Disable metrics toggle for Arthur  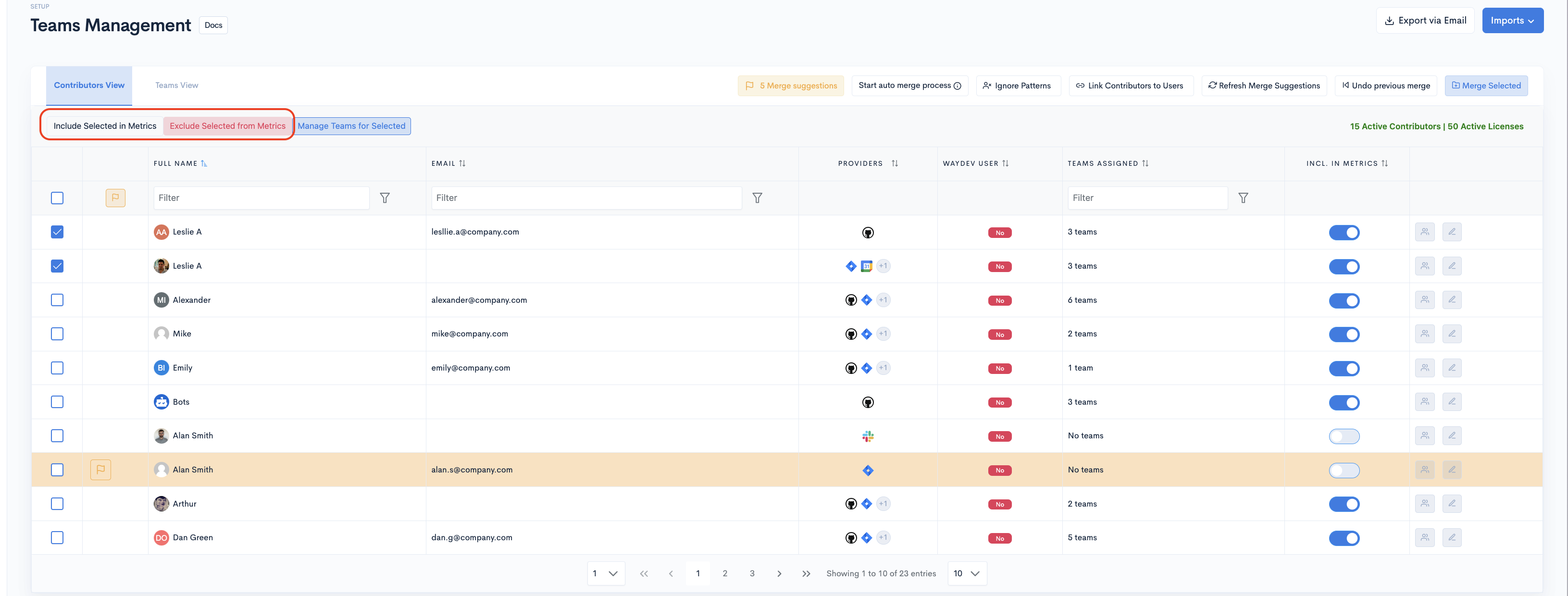pos(1344,504)
